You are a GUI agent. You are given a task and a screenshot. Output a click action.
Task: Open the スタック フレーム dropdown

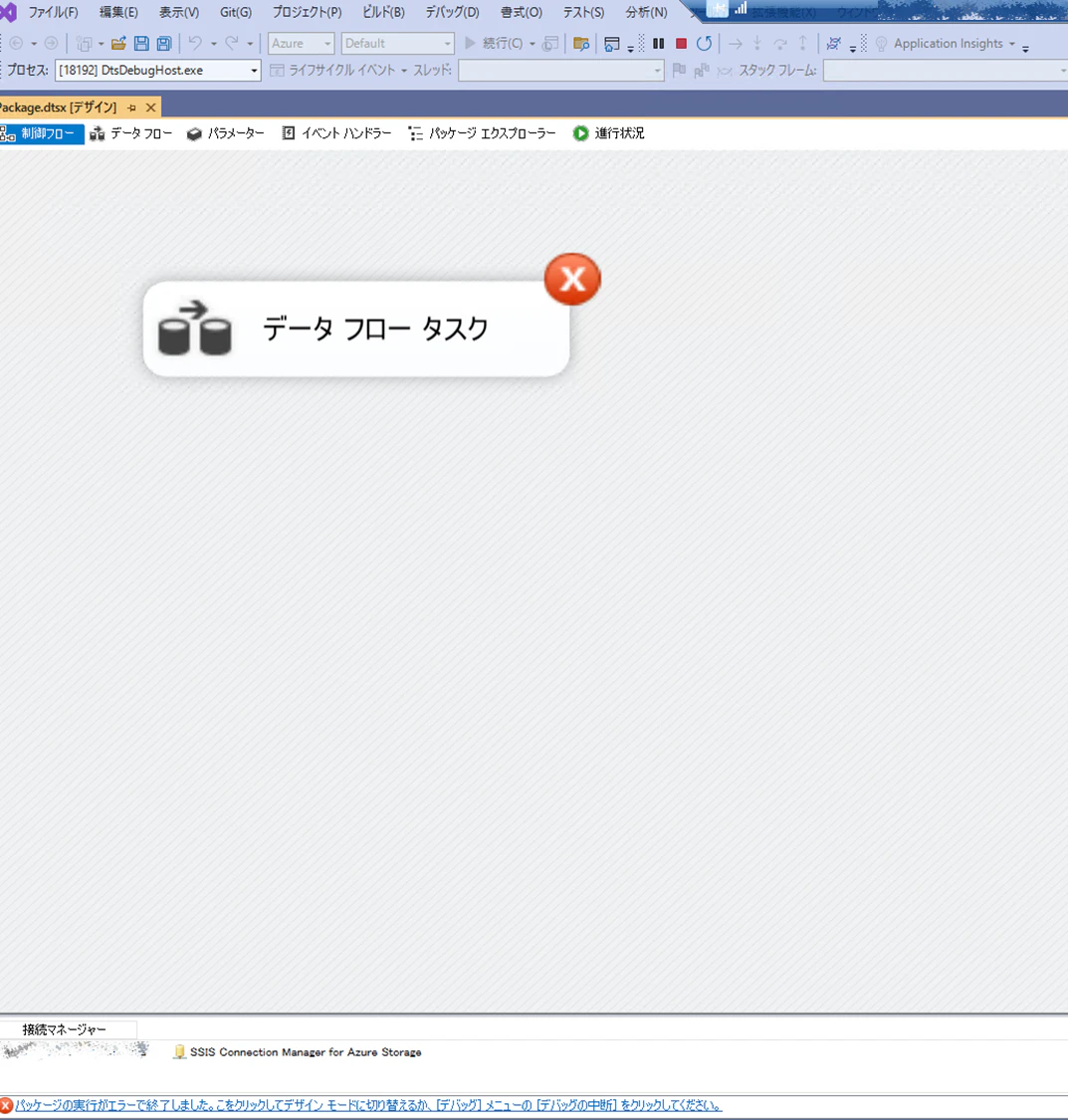946,70
